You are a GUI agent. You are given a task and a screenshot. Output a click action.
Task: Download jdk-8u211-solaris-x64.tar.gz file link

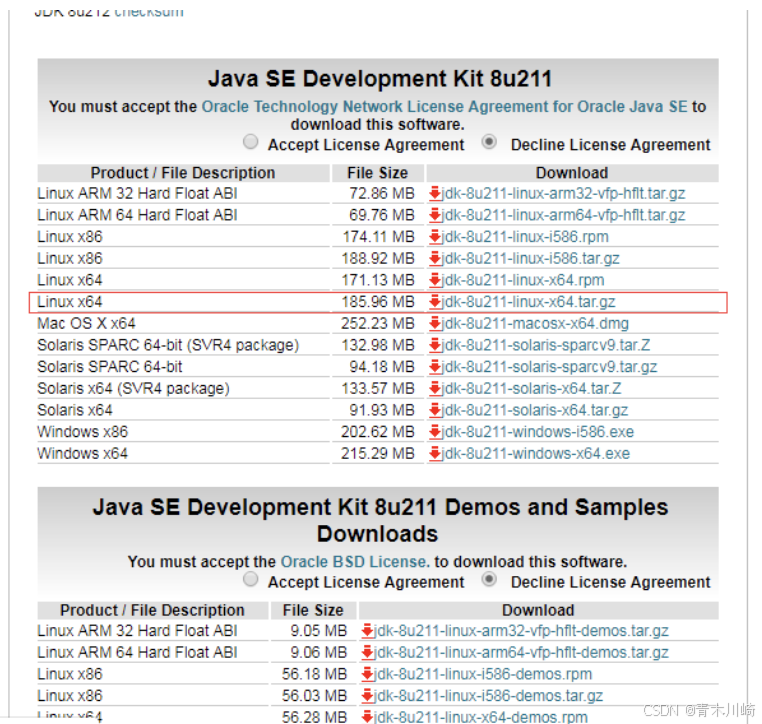click(x=535, y=410)
